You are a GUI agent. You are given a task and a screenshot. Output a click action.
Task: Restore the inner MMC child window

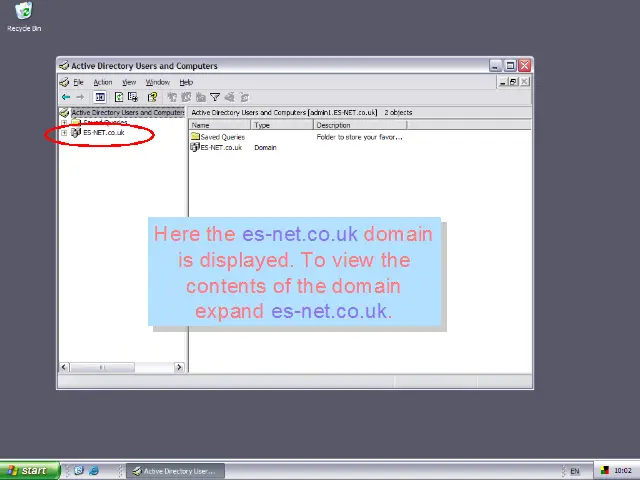point(513,82)
